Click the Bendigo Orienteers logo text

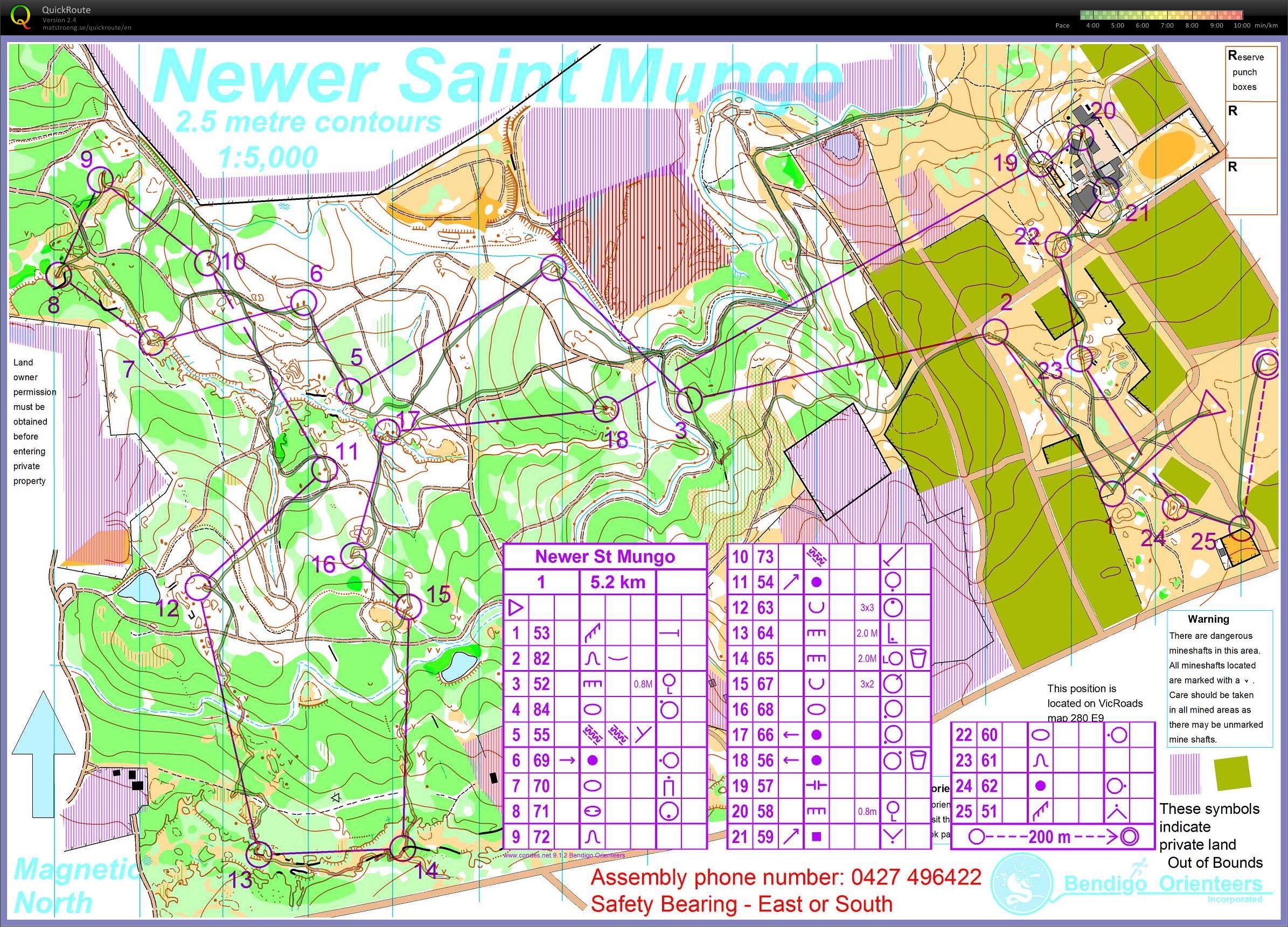point(1162,883)
